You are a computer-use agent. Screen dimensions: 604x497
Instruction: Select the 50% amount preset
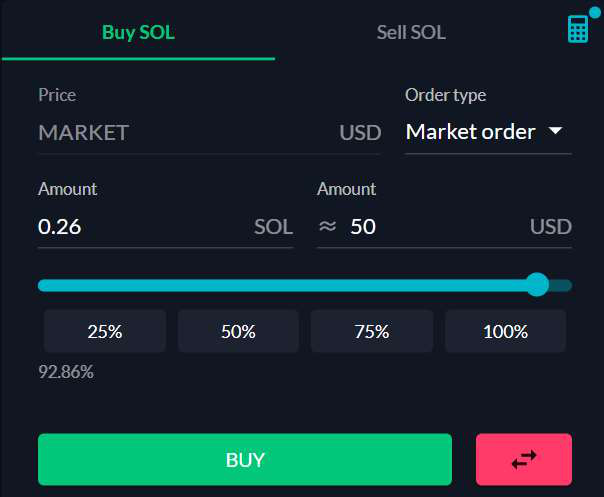pos(238,331)
